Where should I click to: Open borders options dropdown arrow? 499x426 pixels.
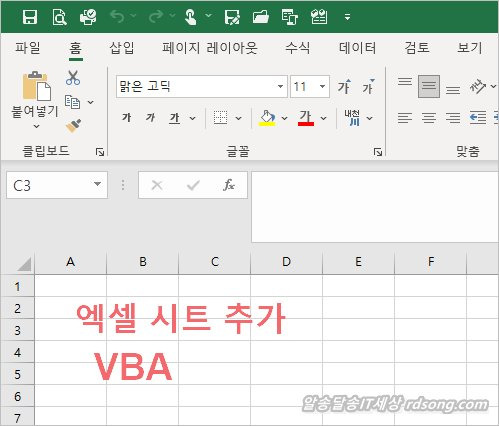238,118
